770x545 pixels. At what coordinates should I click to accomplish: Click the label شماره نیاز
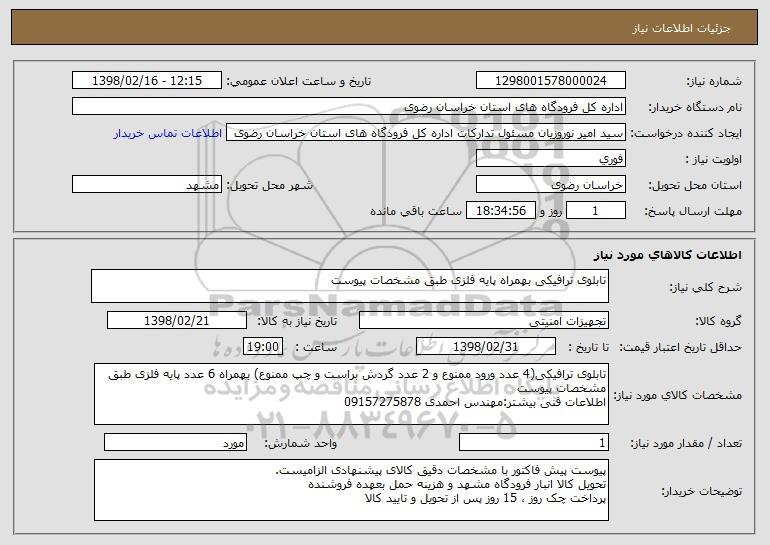tap(714, 81)
